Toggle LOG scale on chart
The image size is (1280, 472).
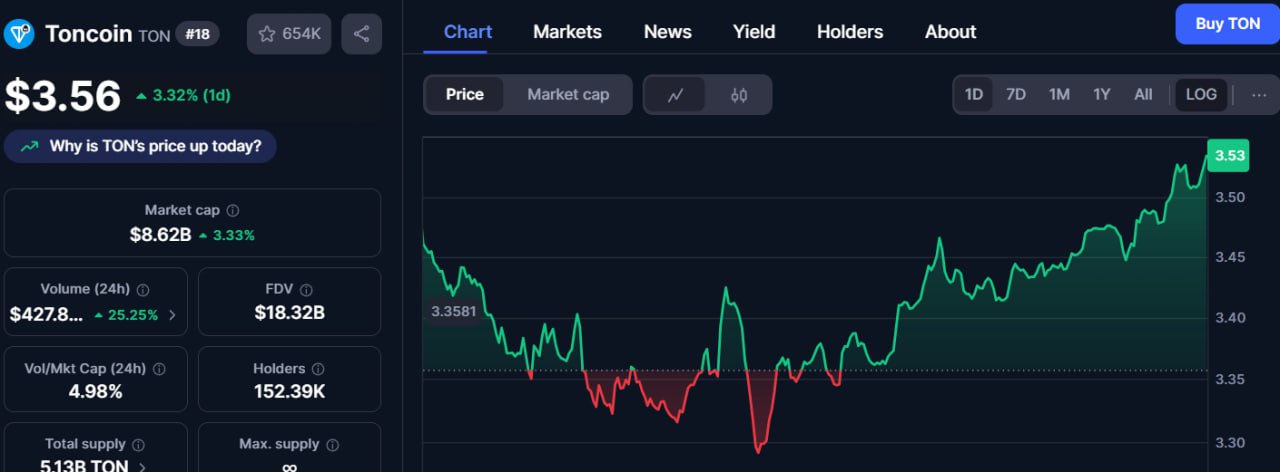[x=1201, y=95]
